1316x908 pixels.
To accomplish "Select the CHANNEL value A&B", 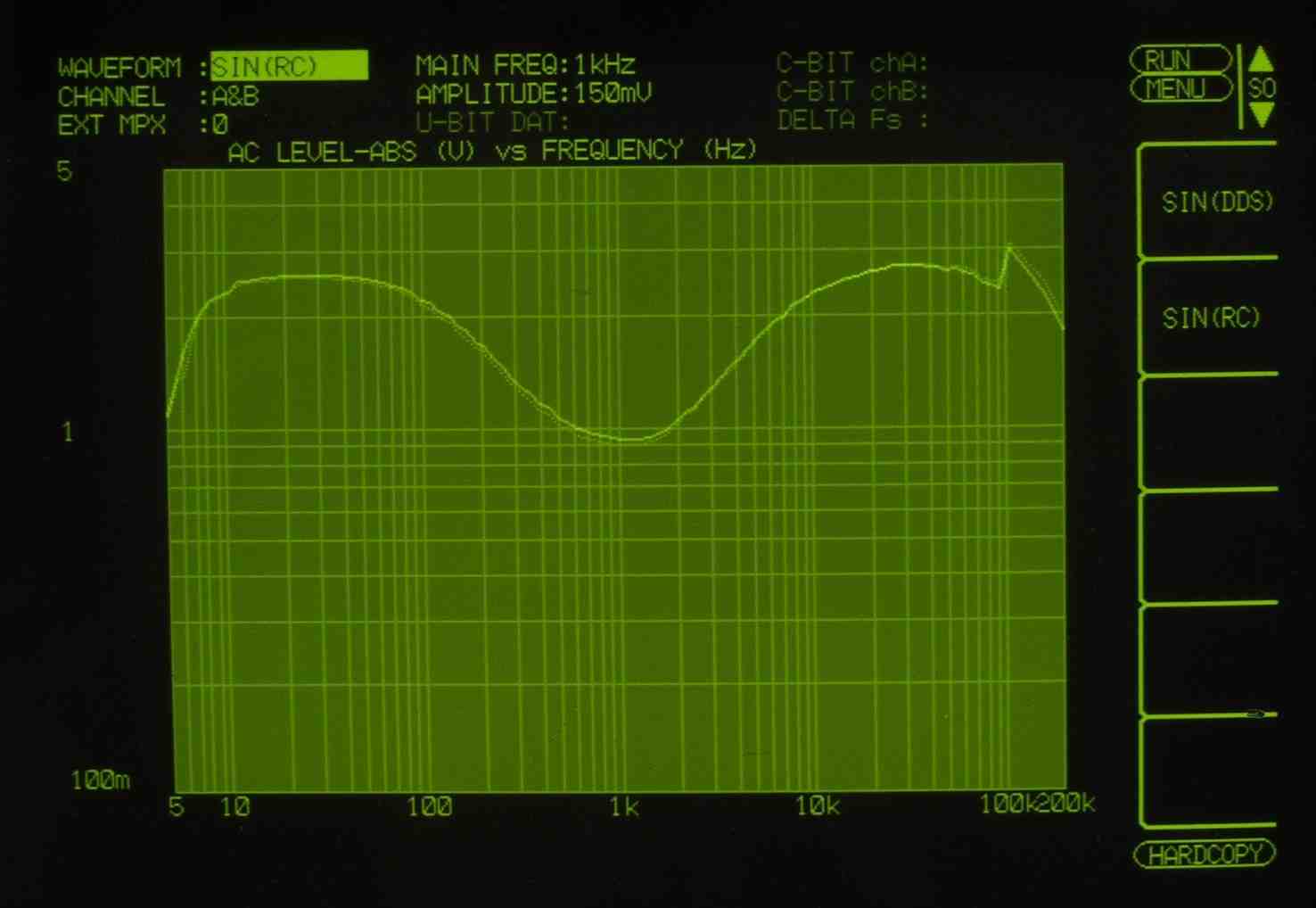I will [235, 96].
